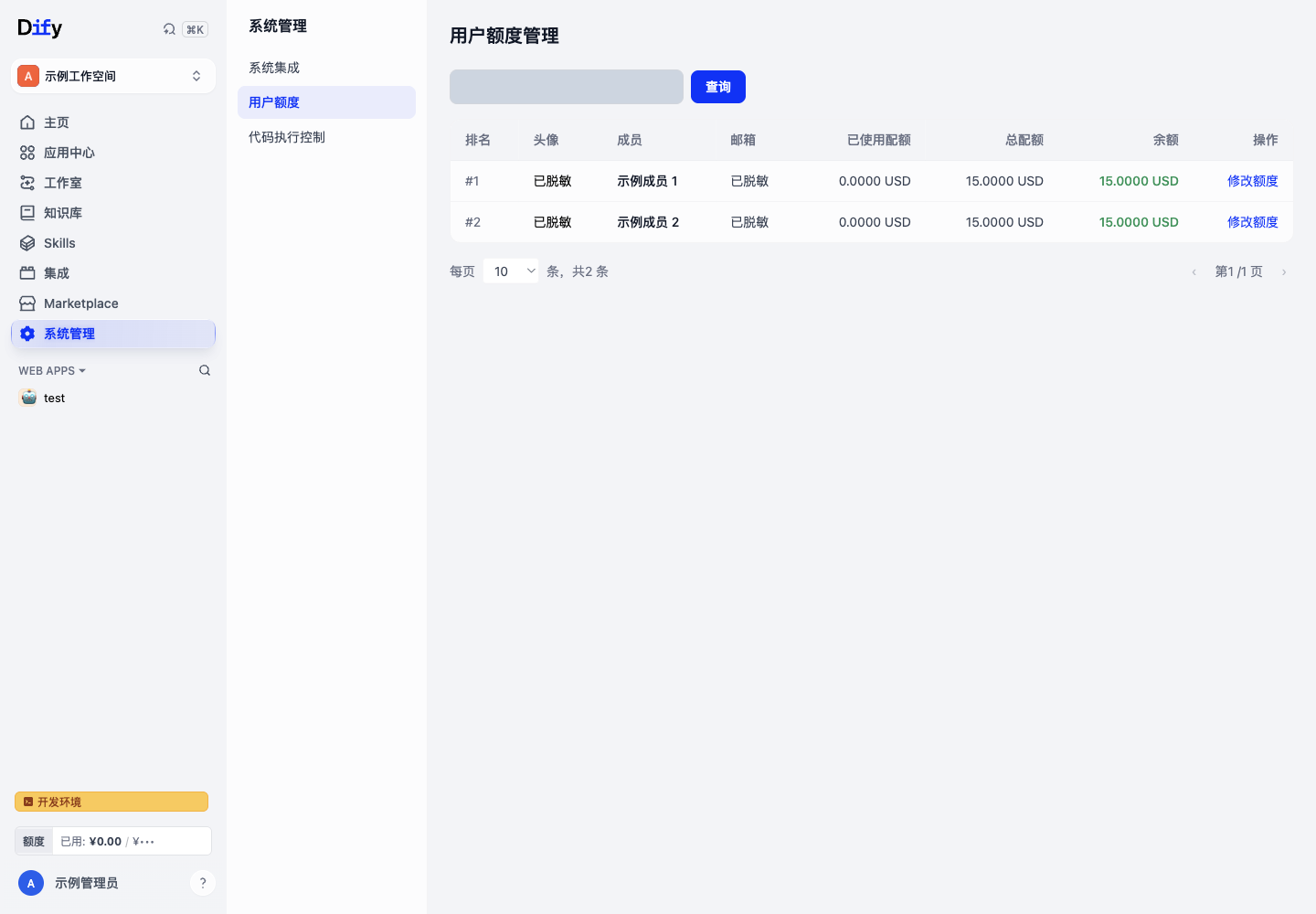Click the 总配额 column header
Image resolution: width=1316 pixels, height=914 pixels.
[x=1024, y=140]
